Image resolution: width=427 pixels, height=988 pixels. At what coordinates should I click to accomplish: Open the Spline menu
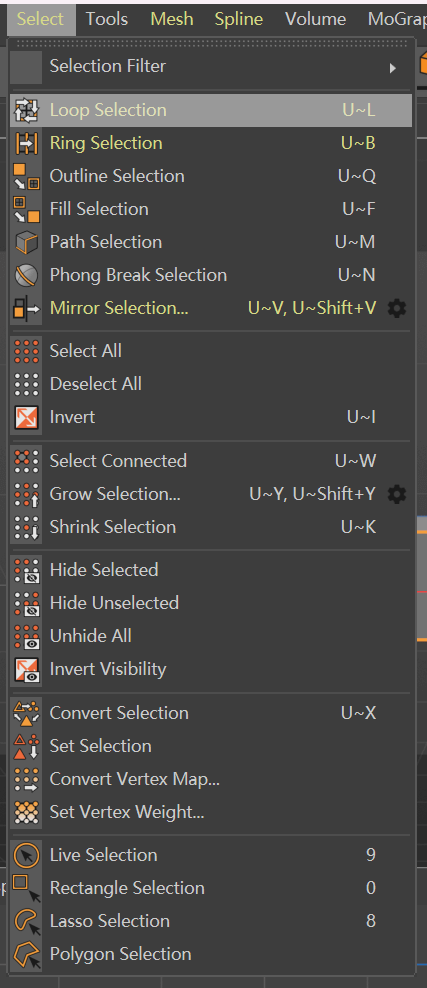click(x=239, y=19)
